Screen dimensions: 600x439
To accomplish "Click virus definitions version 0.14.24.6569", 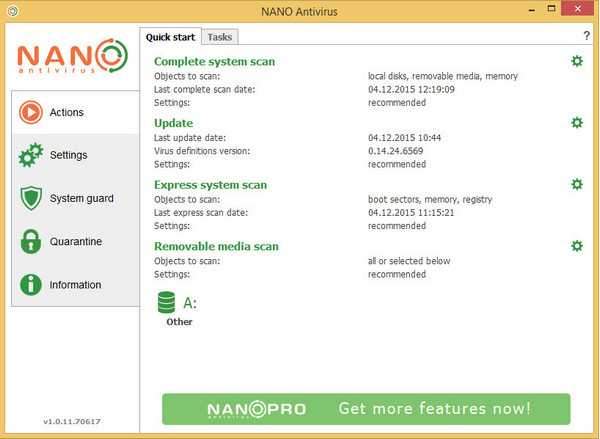I will 396,151.
